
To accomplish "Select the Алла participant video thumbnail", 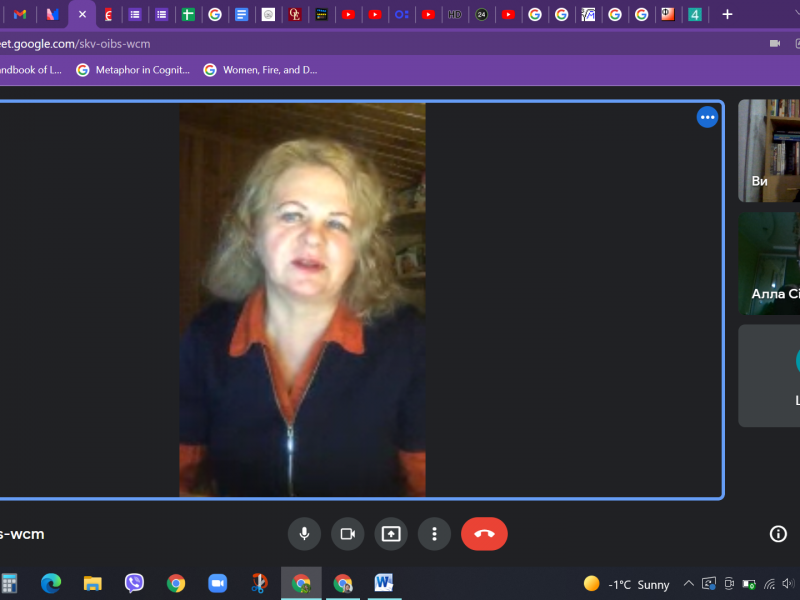I will click(x=770, y=263).
